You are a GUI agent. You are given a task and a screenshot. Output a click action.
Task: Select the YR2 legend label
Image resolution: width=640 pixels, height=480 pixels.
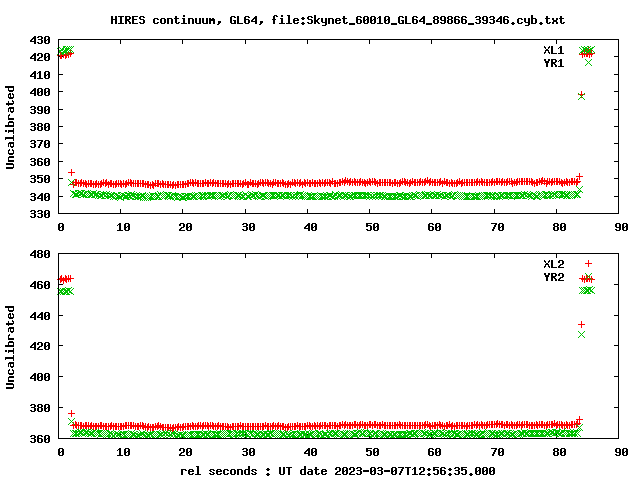(553, 277)
